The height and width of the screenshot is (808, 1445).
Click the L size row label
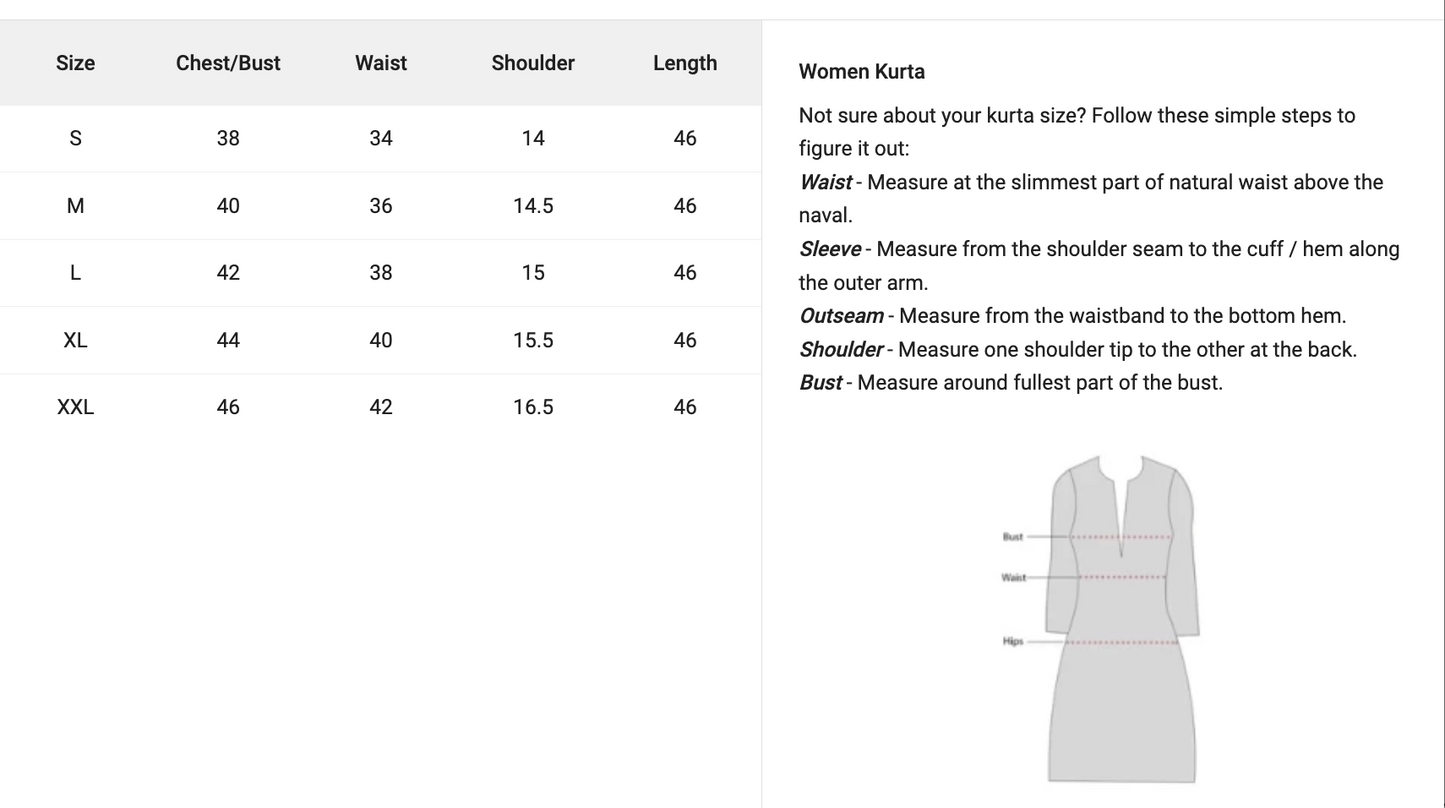pyautogui.click(x=75, y=273)
